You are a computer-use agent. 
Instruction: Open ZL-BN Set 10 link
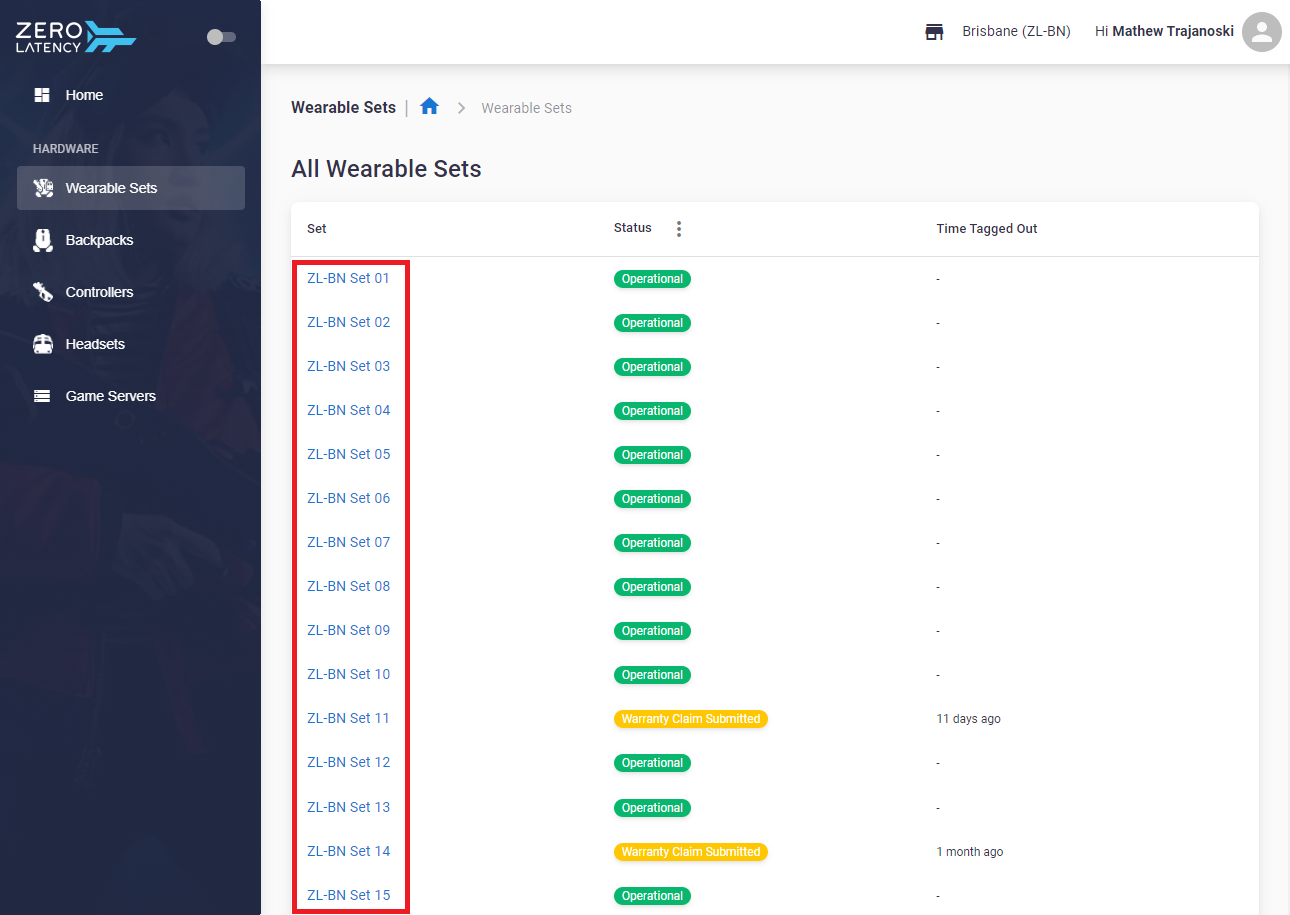(348, 674)
